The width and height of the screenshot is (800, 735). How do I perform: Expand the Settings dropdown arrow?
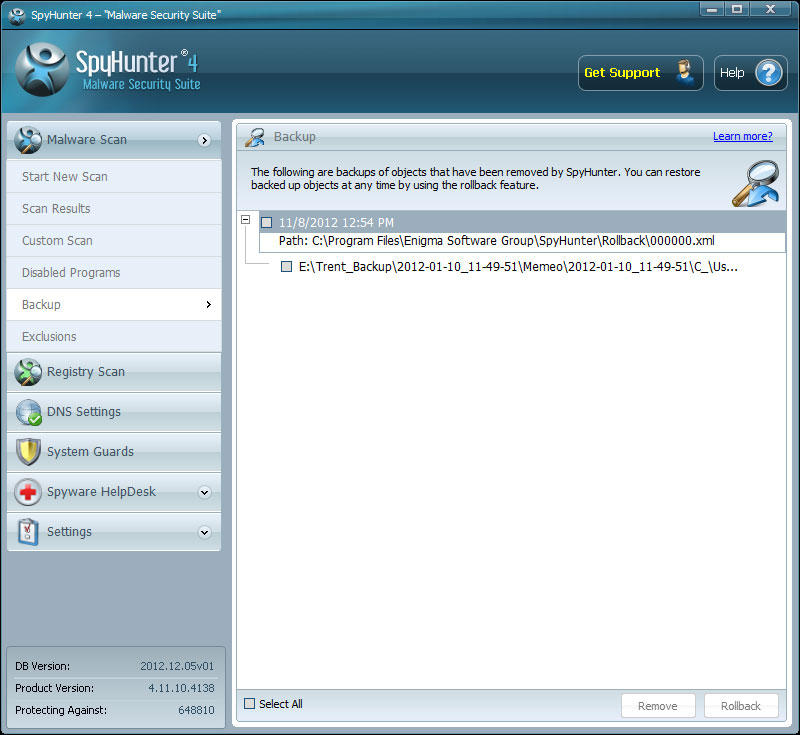pyautogui.click(x=205, y=533)
